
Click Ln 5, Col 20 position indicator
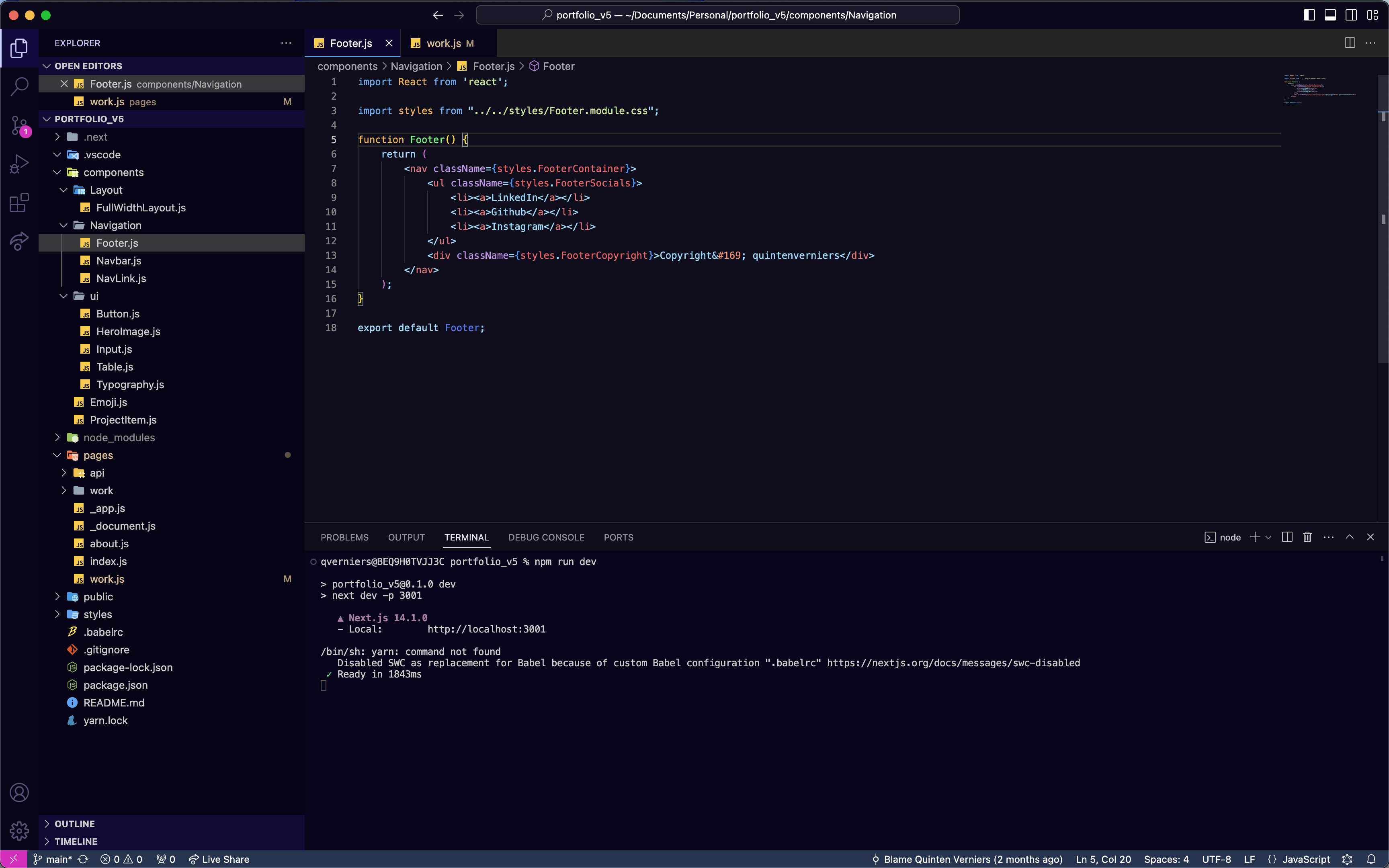coord(1103,860)
